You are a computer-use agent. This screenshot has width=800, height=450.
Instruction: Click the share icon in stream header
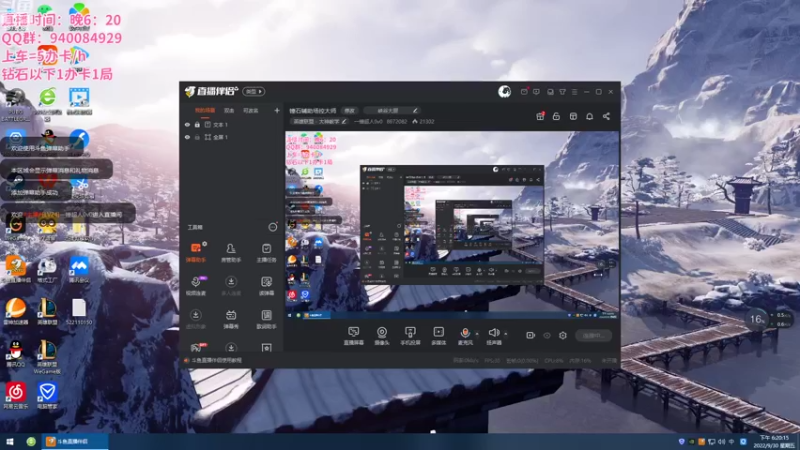point(606,116)
